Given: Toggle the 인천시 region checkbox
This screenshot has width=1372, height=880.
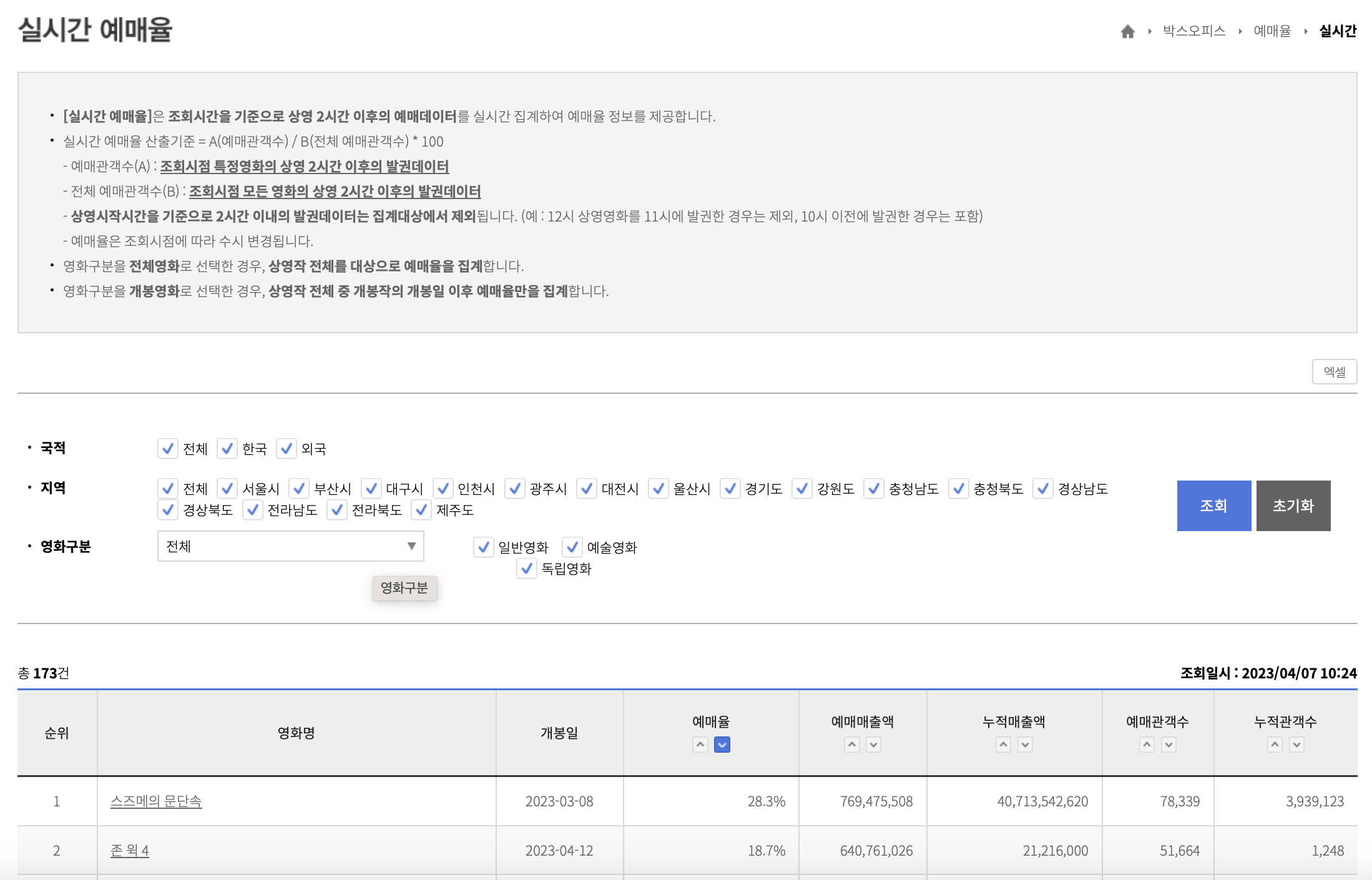Looking at the screenshot, I should pyautogui.click(x=443, y=489).
